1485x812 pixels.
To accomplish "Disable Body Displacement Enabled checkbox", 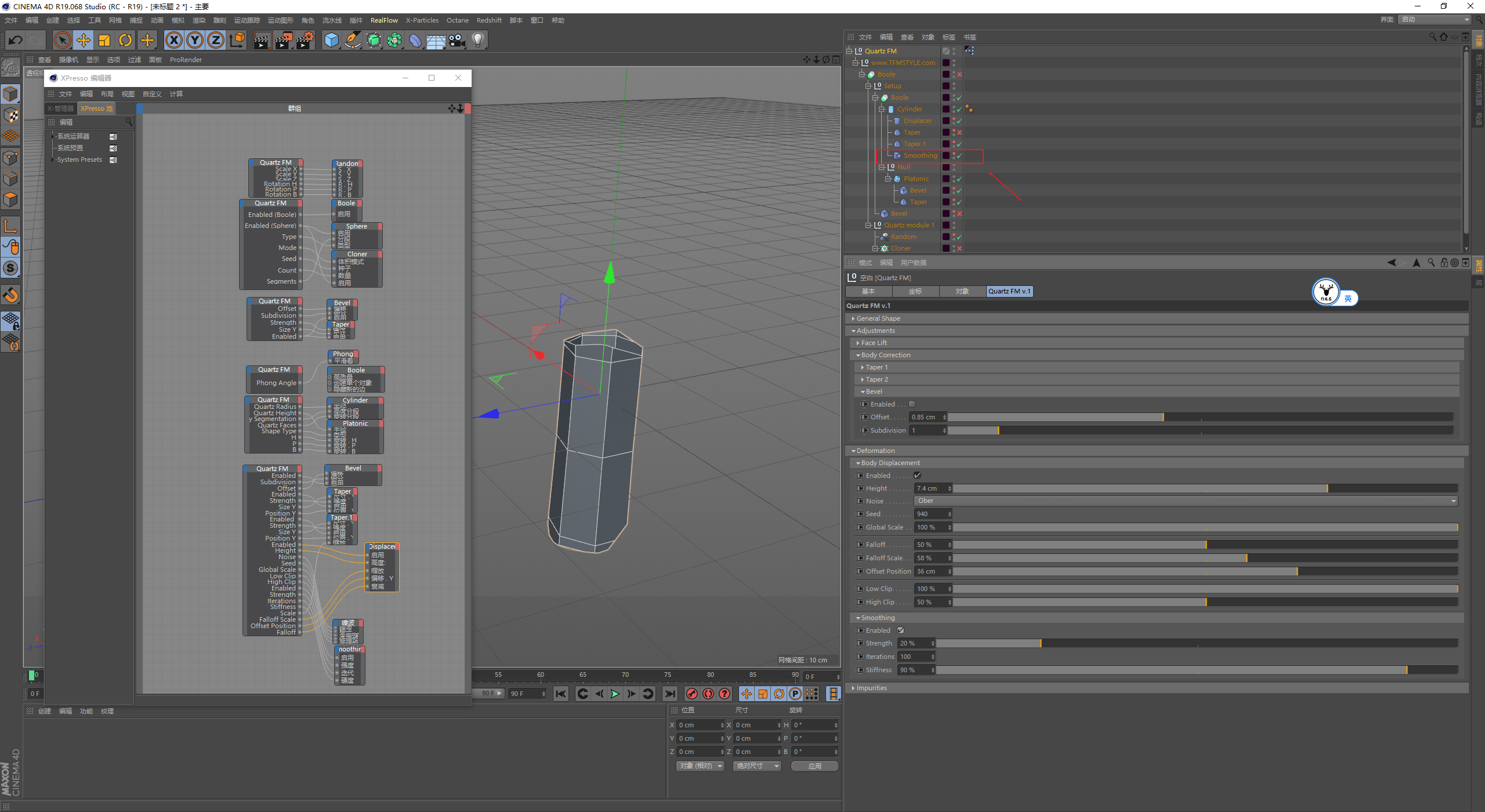I will tap(917, 476).
